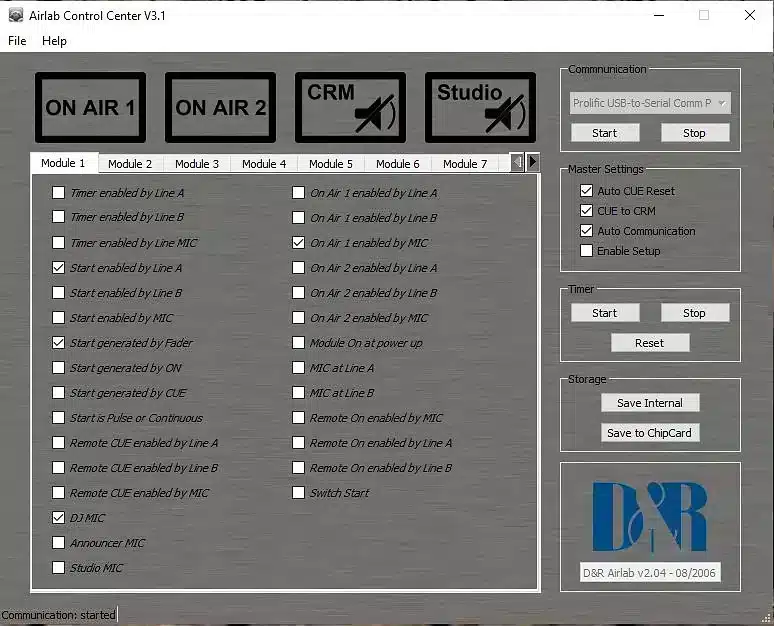The height and width of the screenshot is (626, 774).
Task: Uncheck the DJ MIC checkbox
Action: 59,518
